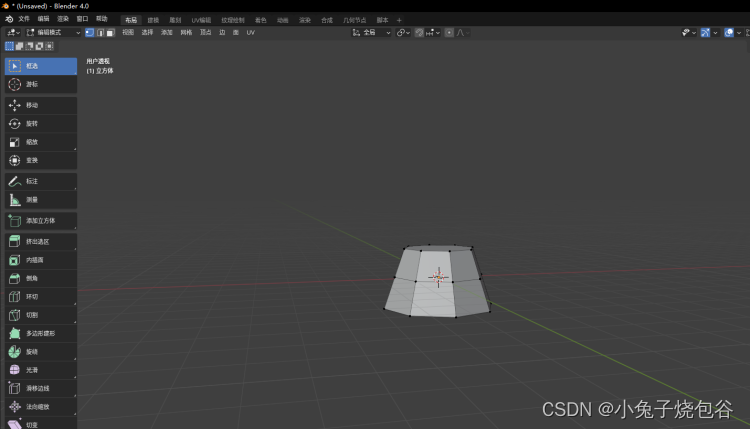Open the Mesh (网格) menu
Image resolution: width=750 pixels, height=429 pixels.
point(186,33)
